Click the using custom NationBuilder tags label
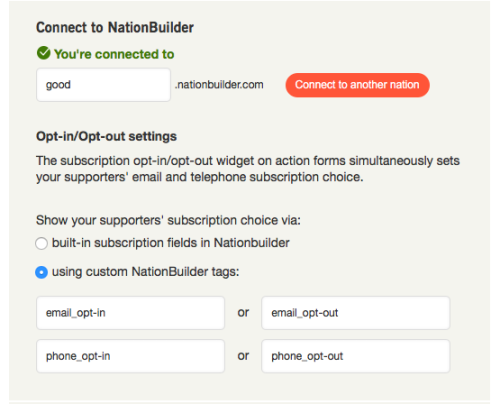This screenshot has width=500, height=404. 146,272
